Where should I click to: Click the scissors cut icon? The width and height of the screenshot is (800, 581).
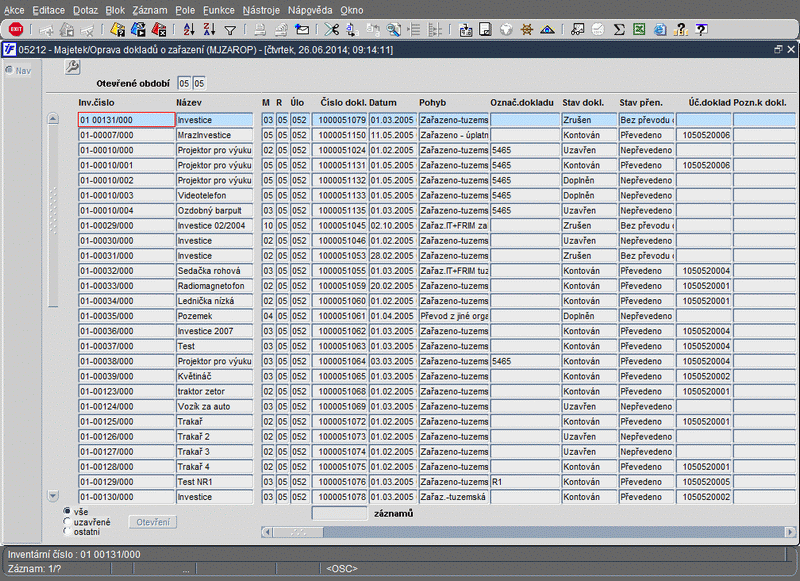pyautogui.click(x=347, y=30)
